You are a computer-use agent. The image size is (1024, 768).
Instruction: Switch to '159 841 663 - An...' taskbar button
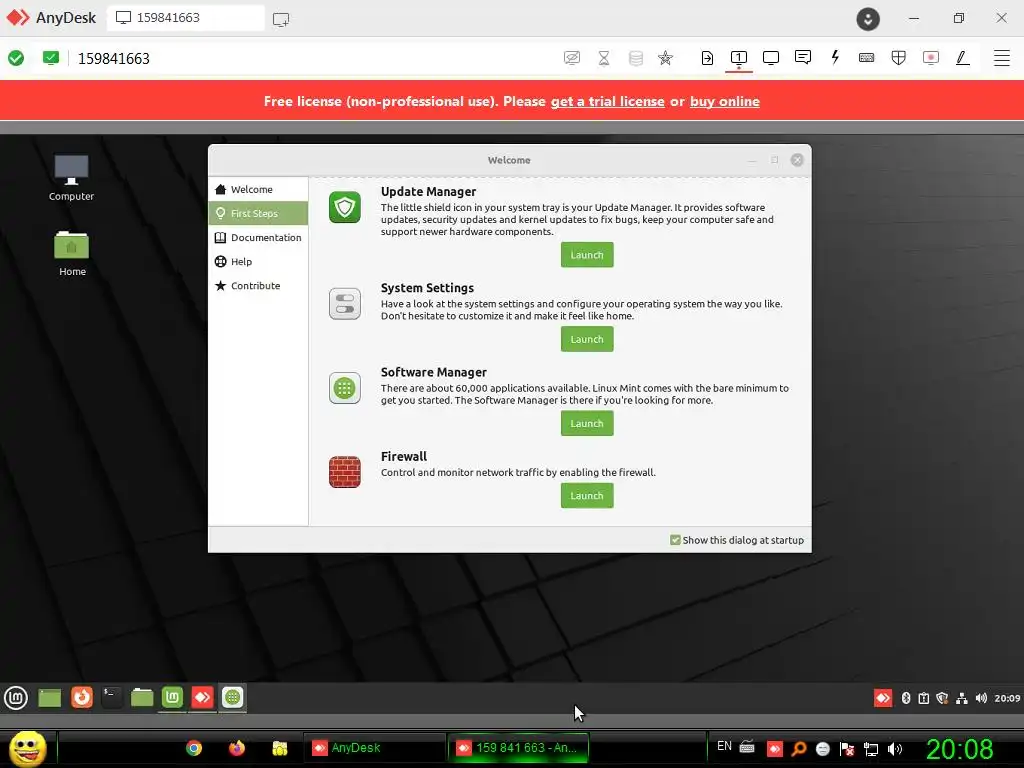point(519,748)
